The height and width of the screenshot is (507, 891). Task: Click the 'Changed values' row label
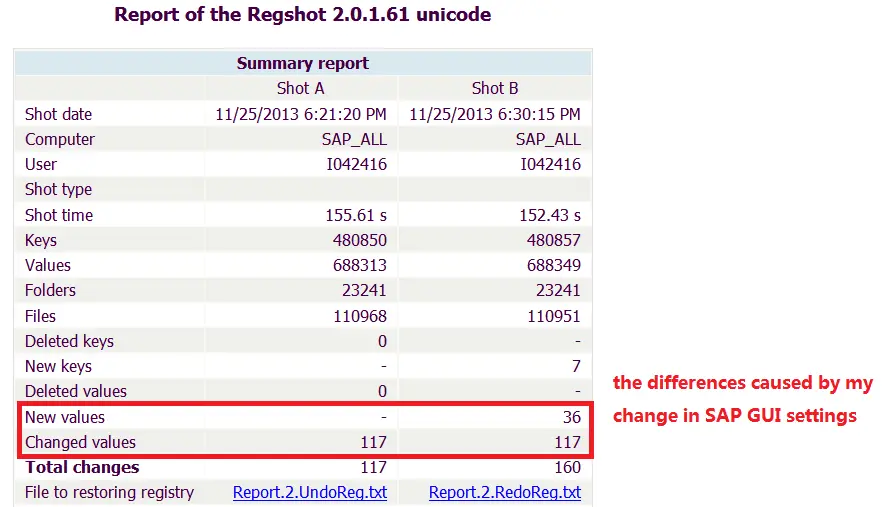coord(80,442)
